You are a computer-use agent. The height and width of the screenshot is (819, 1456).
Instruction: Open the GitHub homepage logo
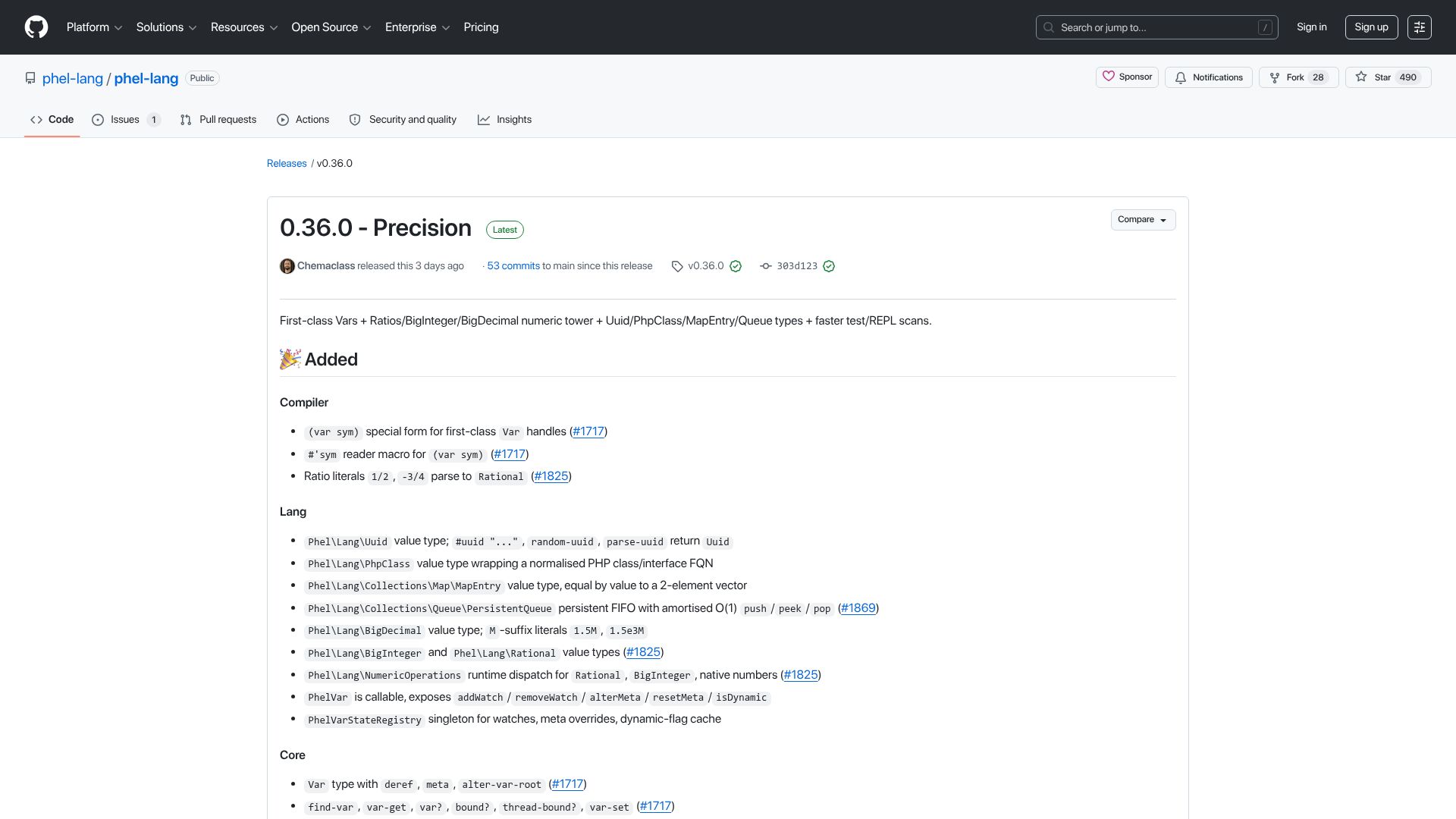click(x=36, y=27)
